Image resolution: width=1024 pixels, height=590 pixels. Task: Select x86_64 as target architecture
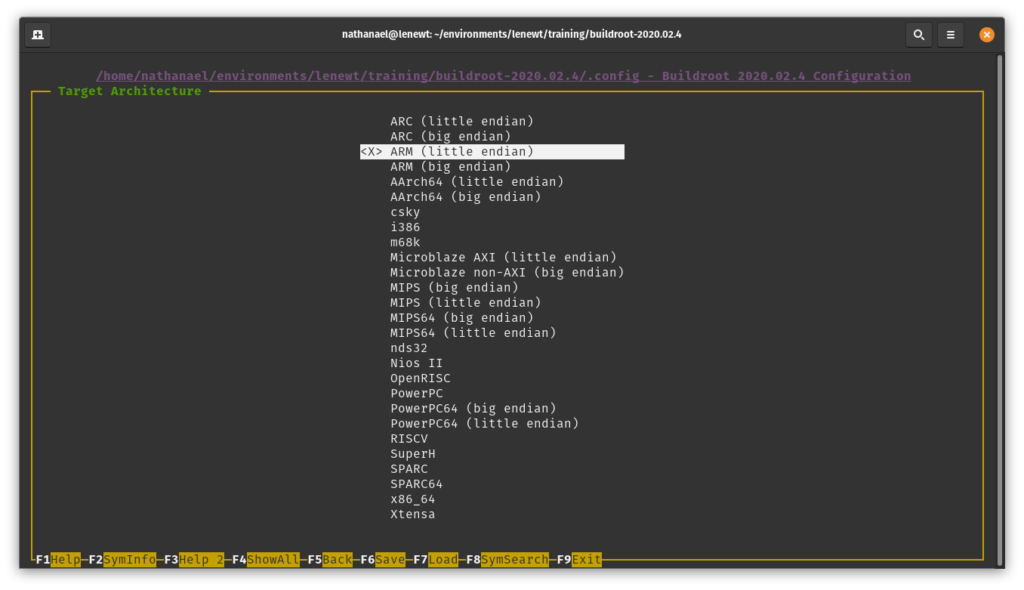[x=412, y=499]
